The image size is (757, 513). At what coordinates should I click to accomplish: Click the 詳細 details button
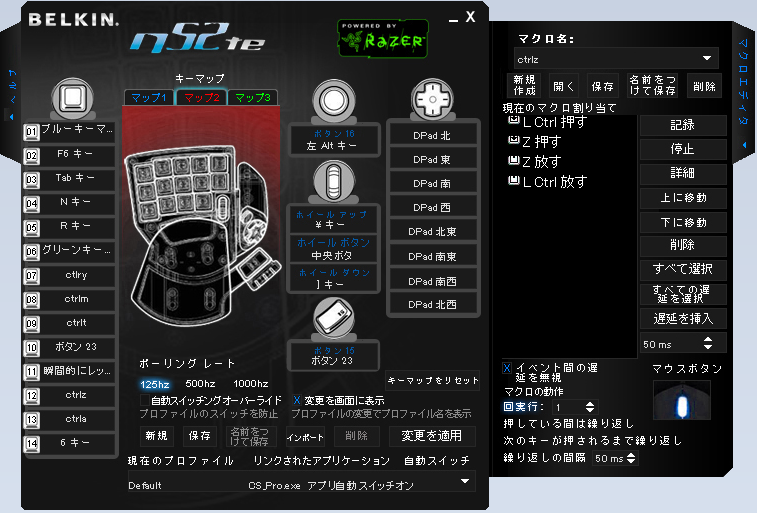pos(683,173)
